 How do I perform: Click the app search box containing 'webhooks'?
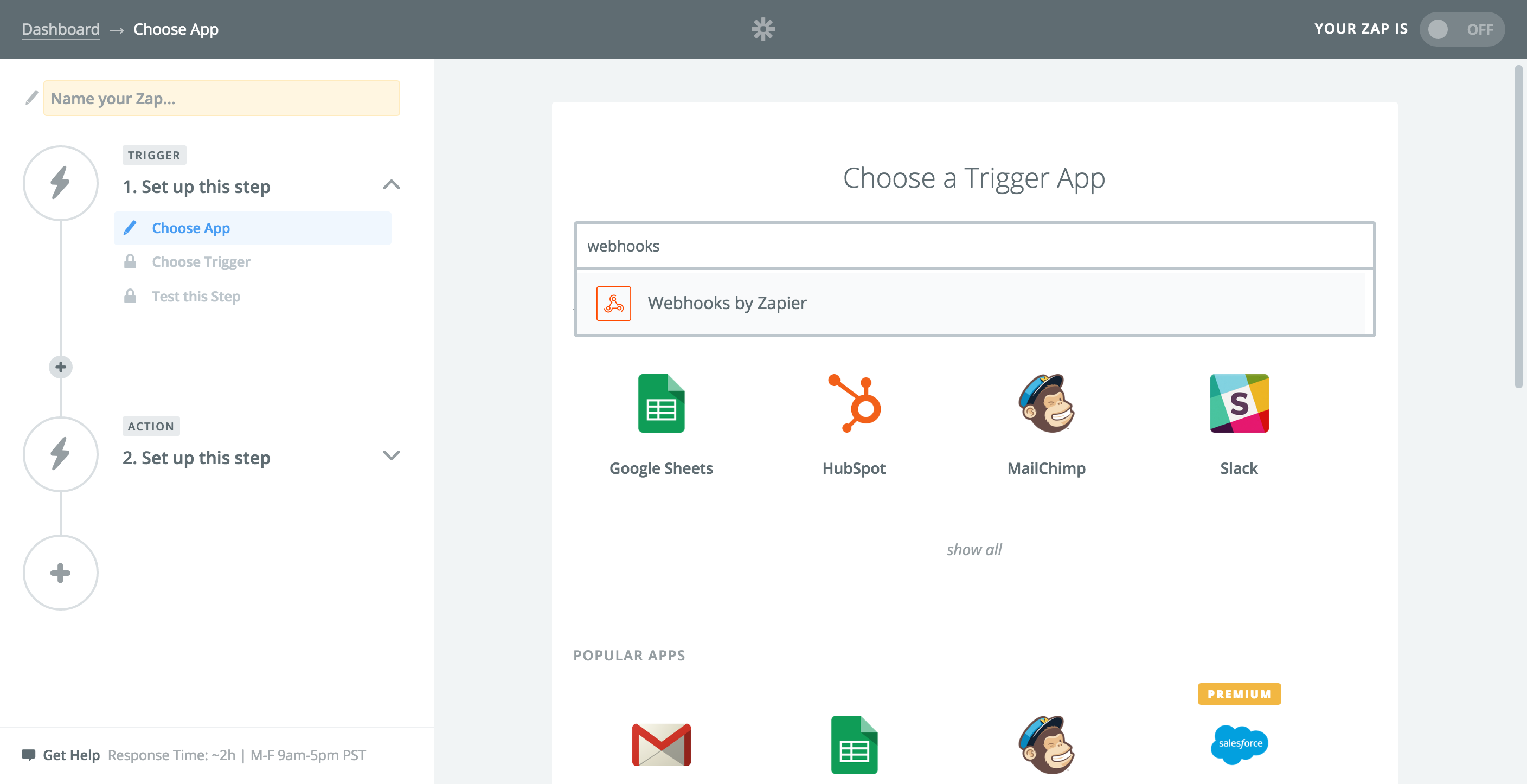(x=974, y=245)
